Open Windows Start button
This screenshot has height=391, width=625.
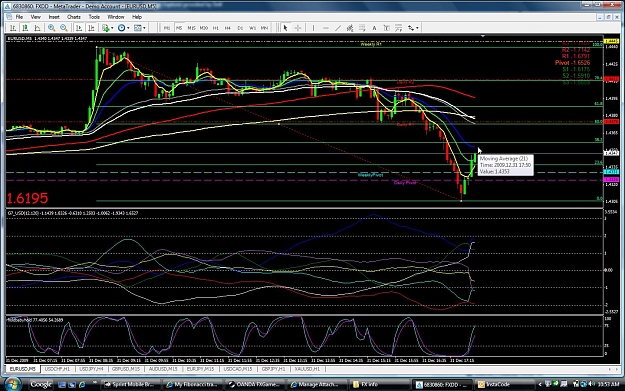13,384
